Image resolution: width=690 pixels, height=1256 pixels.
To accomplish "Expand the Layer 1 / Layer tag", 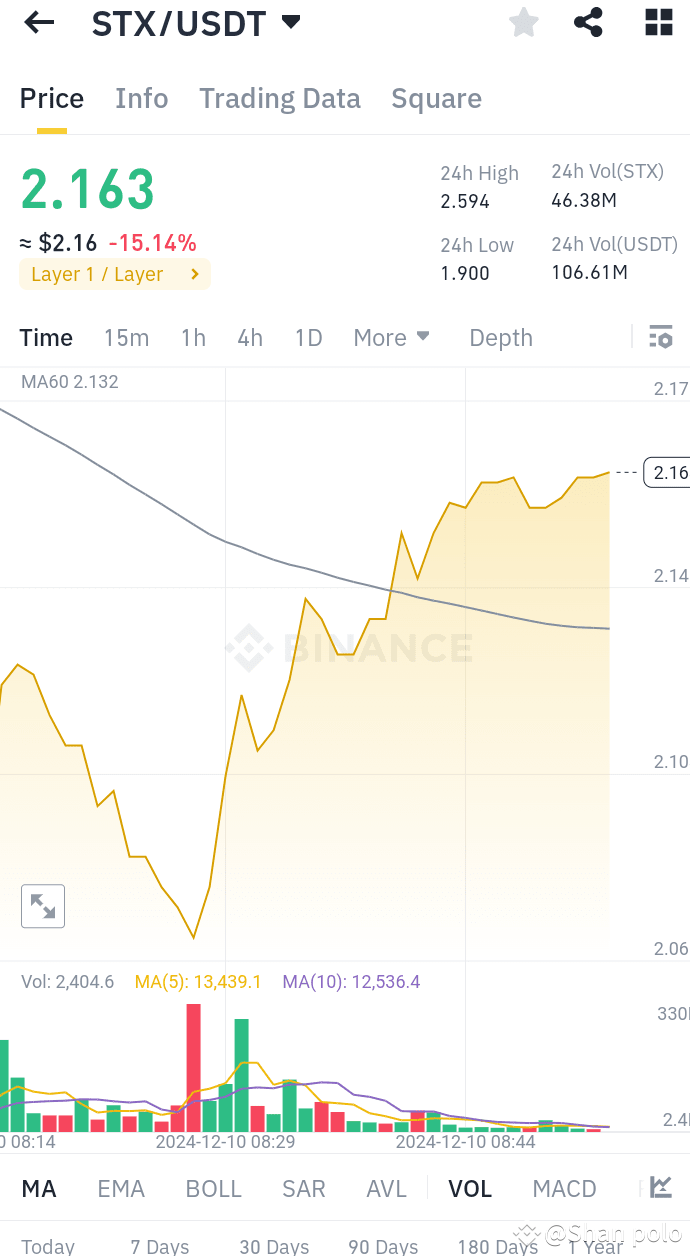I will point(114,273).
